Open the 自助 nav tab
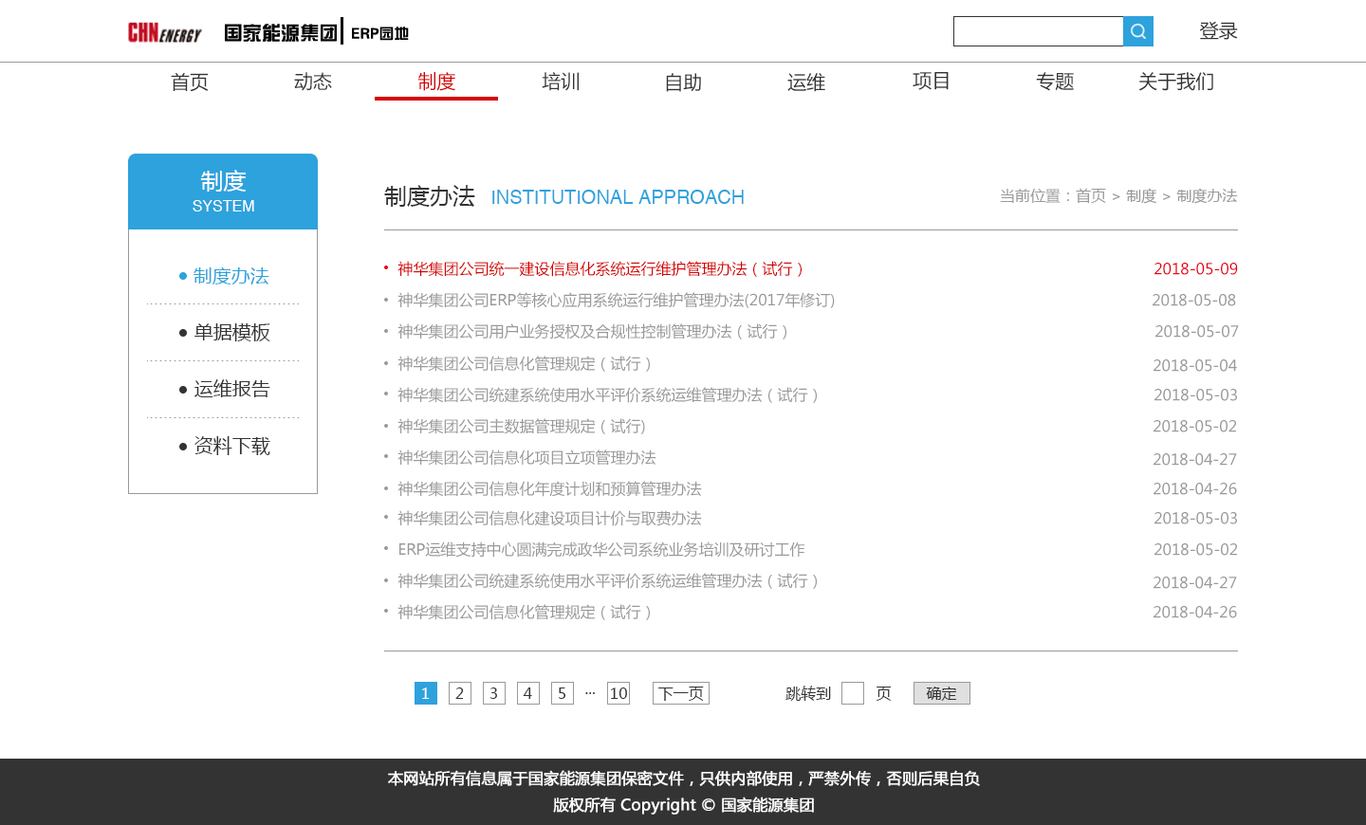 [683, 83]
